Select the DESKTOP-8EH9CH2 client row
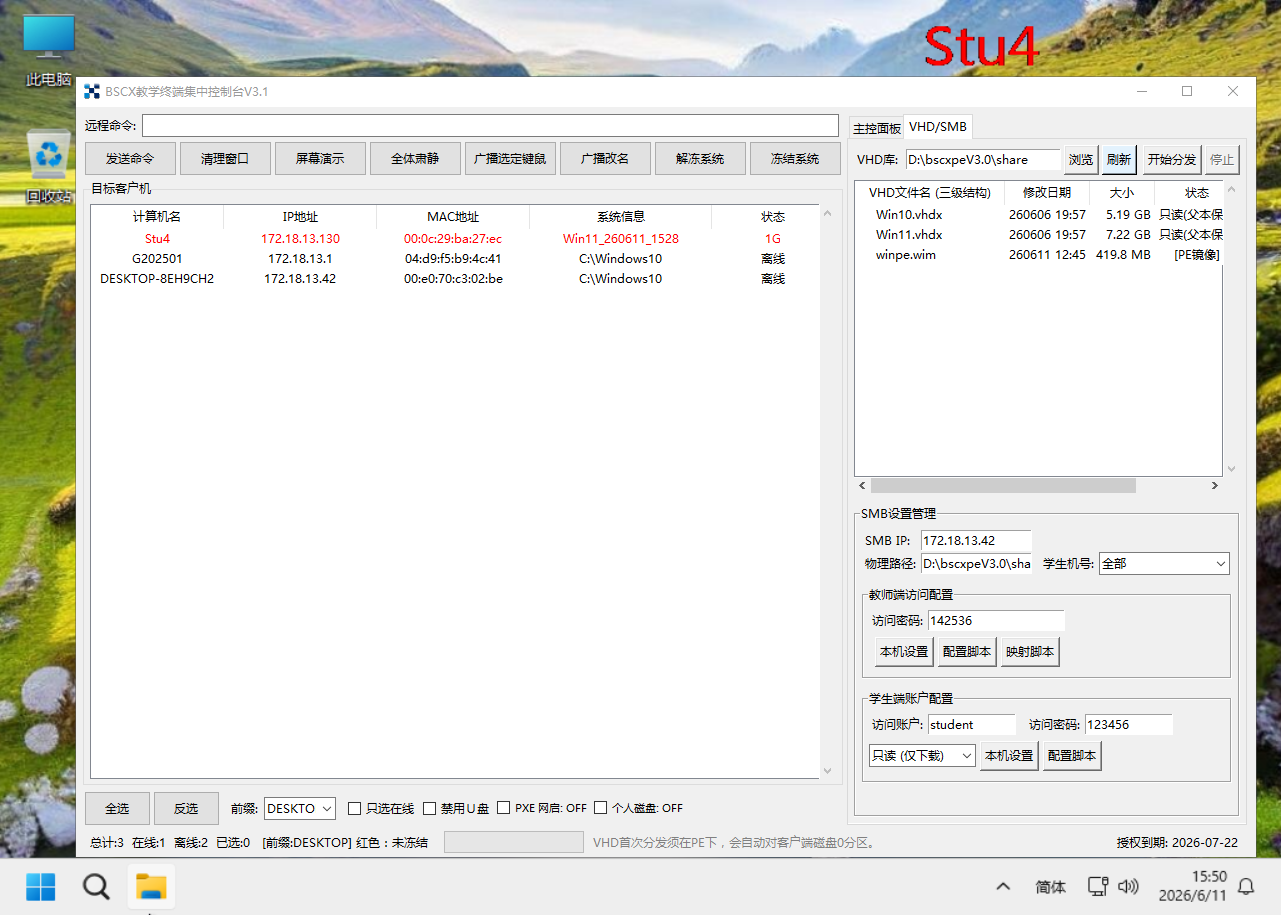The width and height of the screenshot is (1281, 915). coord(455,279)
